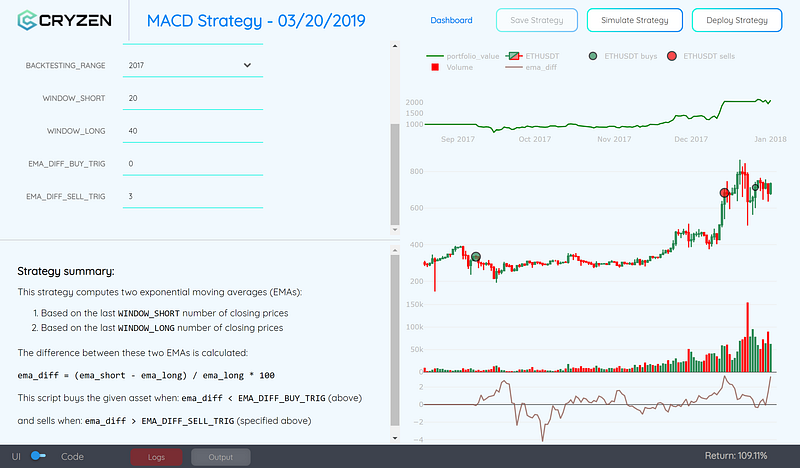
Task: Click the Return: 109.11% status text
Action: point(736,456)
